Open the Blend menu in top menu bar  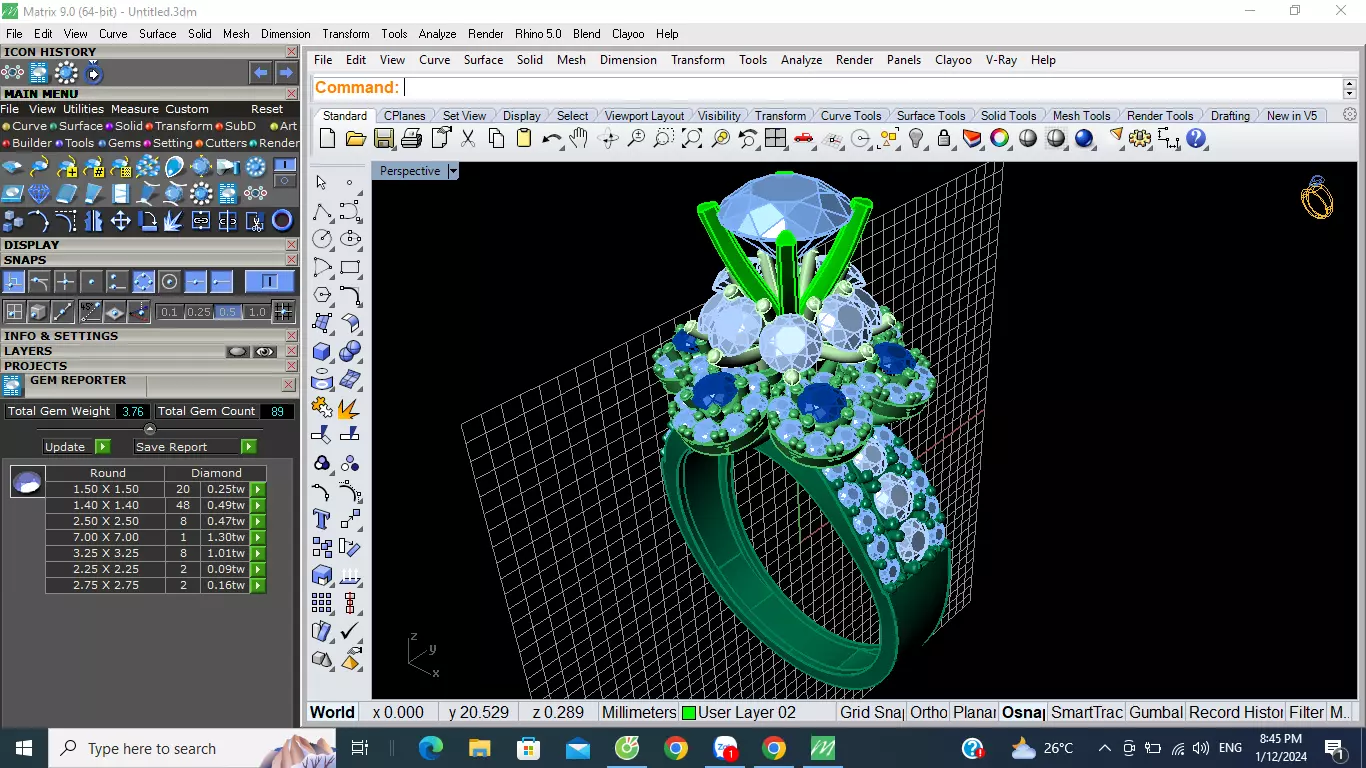pyautogui.click(x=587, y=34)
